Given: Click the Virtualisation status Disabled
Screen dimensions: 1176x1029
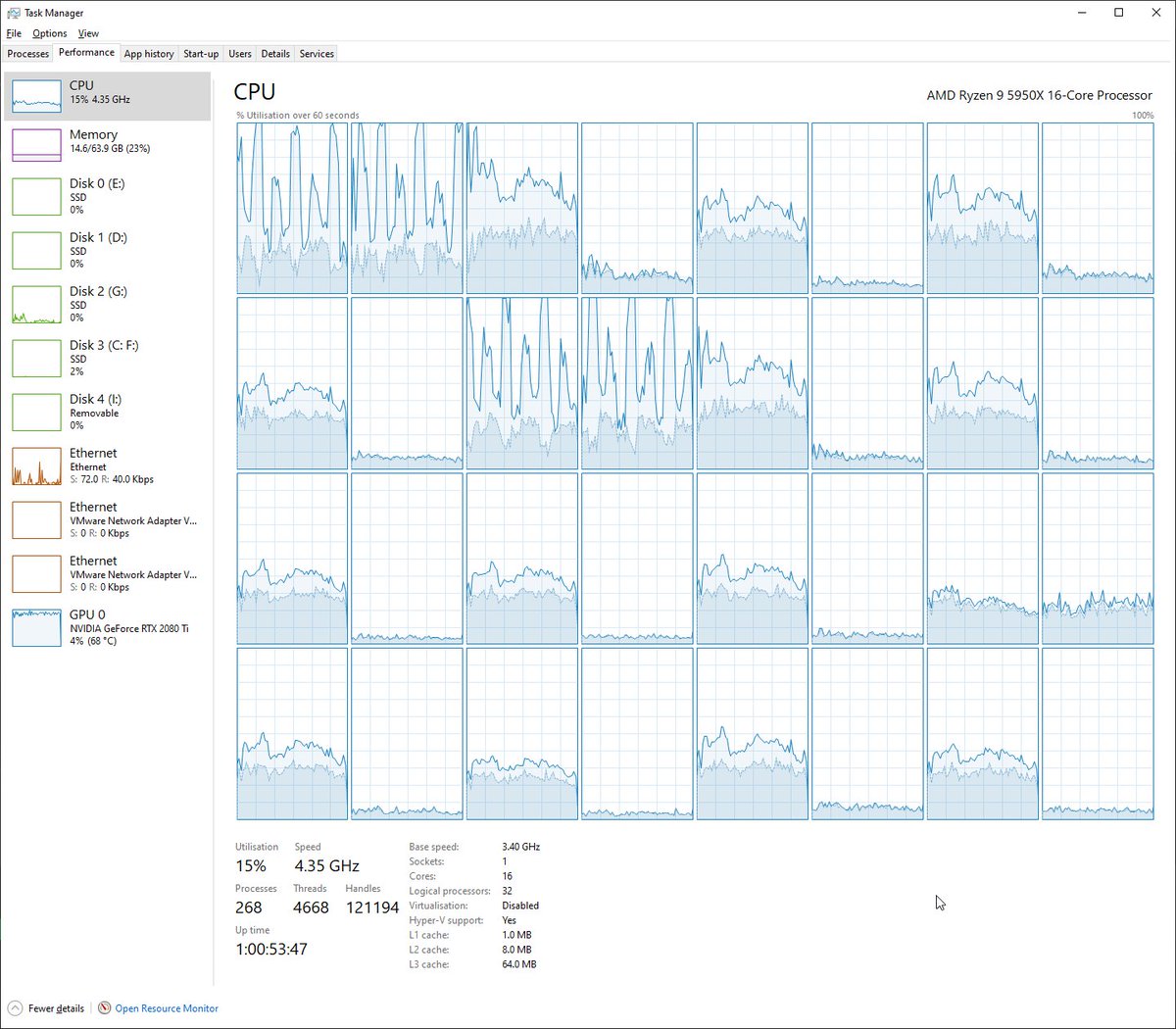Looking at the screenshot, I should tap(520, 906).
